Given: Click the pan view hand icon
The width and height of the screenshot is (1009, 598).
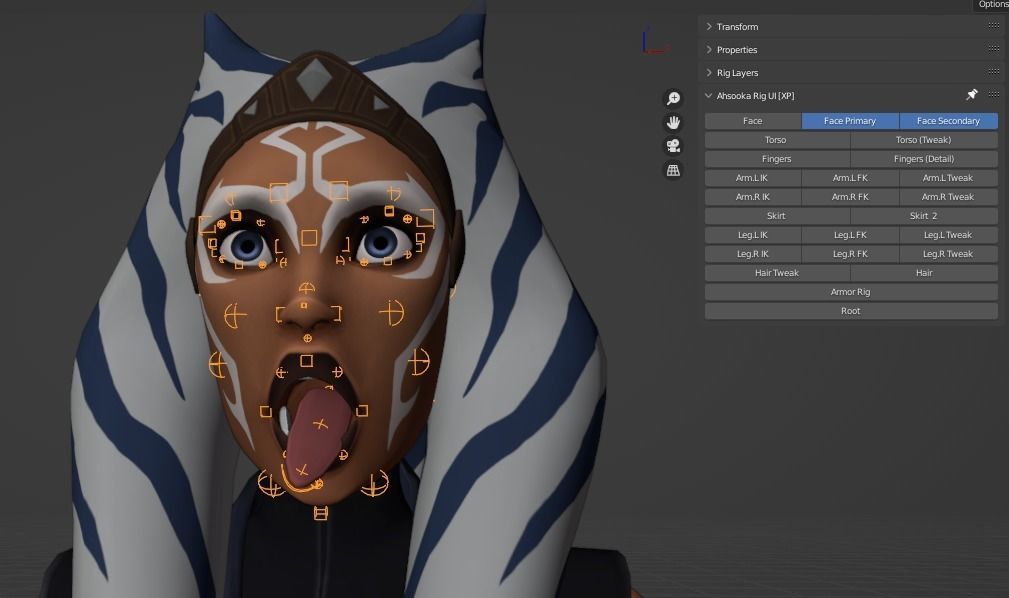Looking at the screenshot, I should click(673, 122).
